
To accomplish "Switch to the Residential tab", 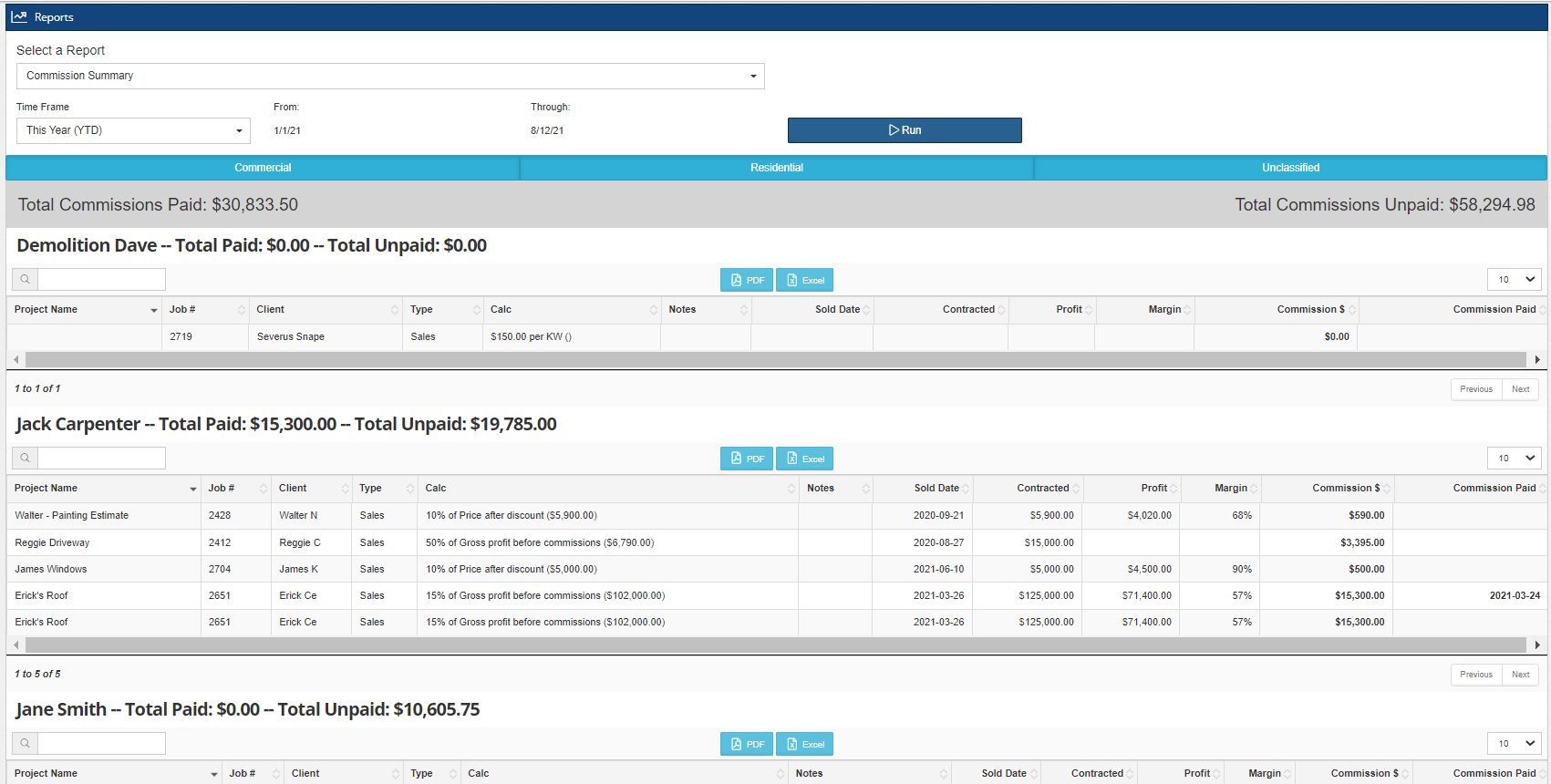I will (777, 168).
